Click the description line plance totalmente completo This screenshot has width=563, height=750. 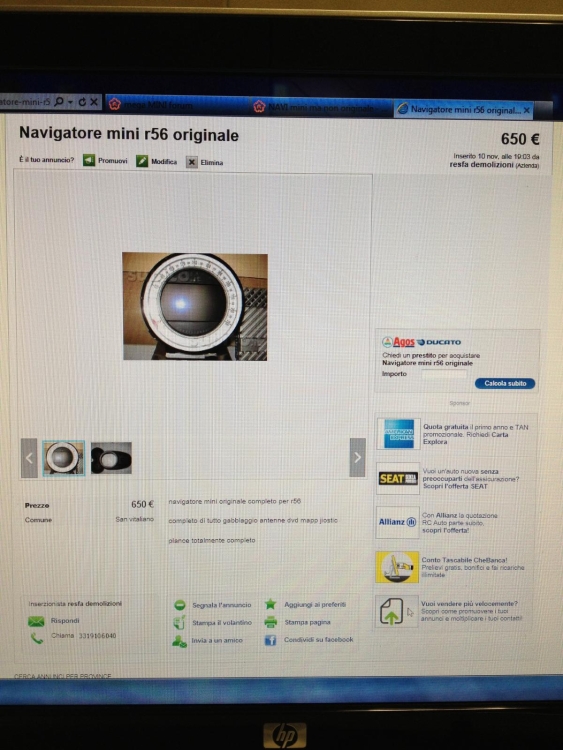point(211,540)
